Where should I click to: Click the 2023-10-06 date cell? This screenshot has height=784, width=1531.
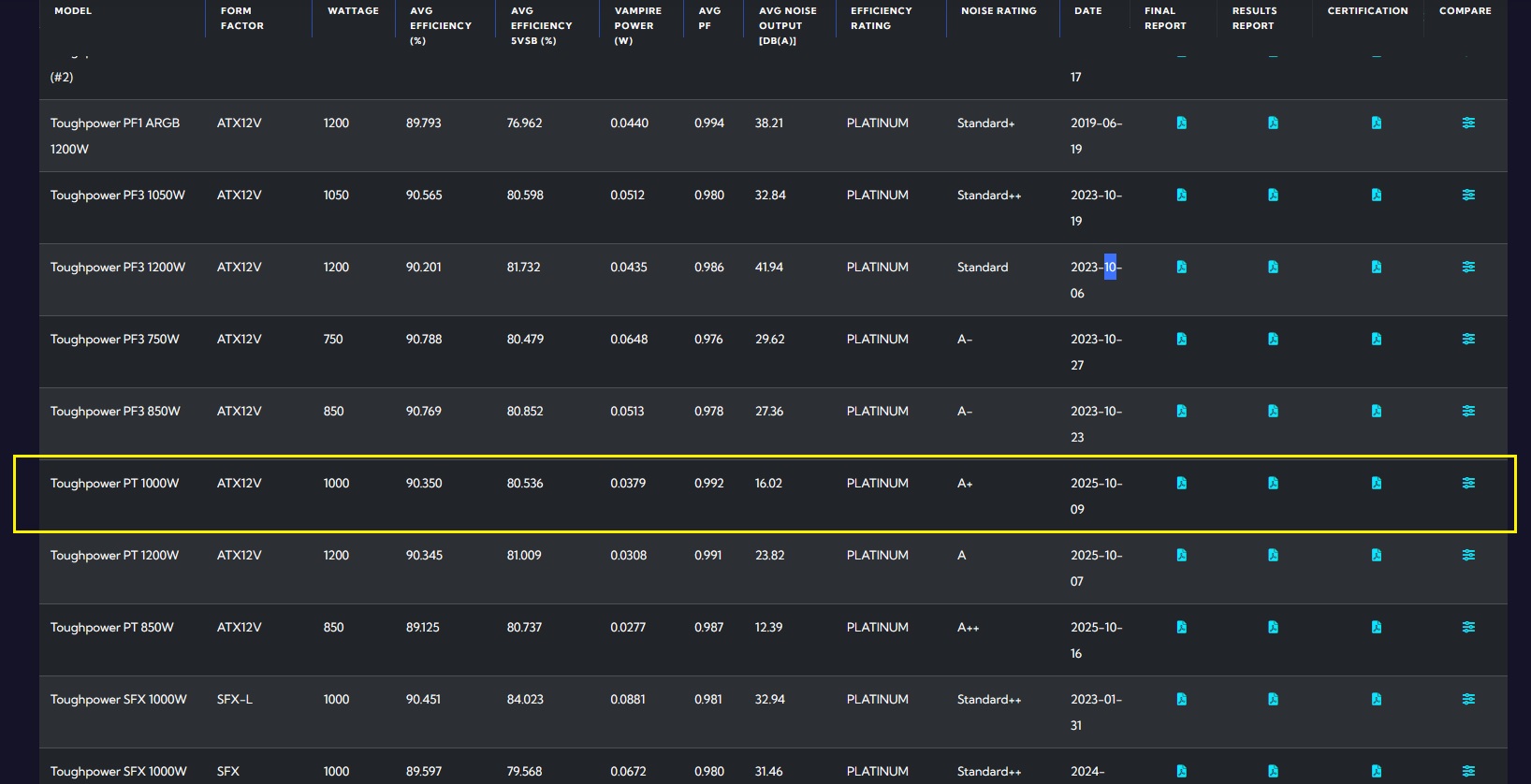pos(1096,279)
